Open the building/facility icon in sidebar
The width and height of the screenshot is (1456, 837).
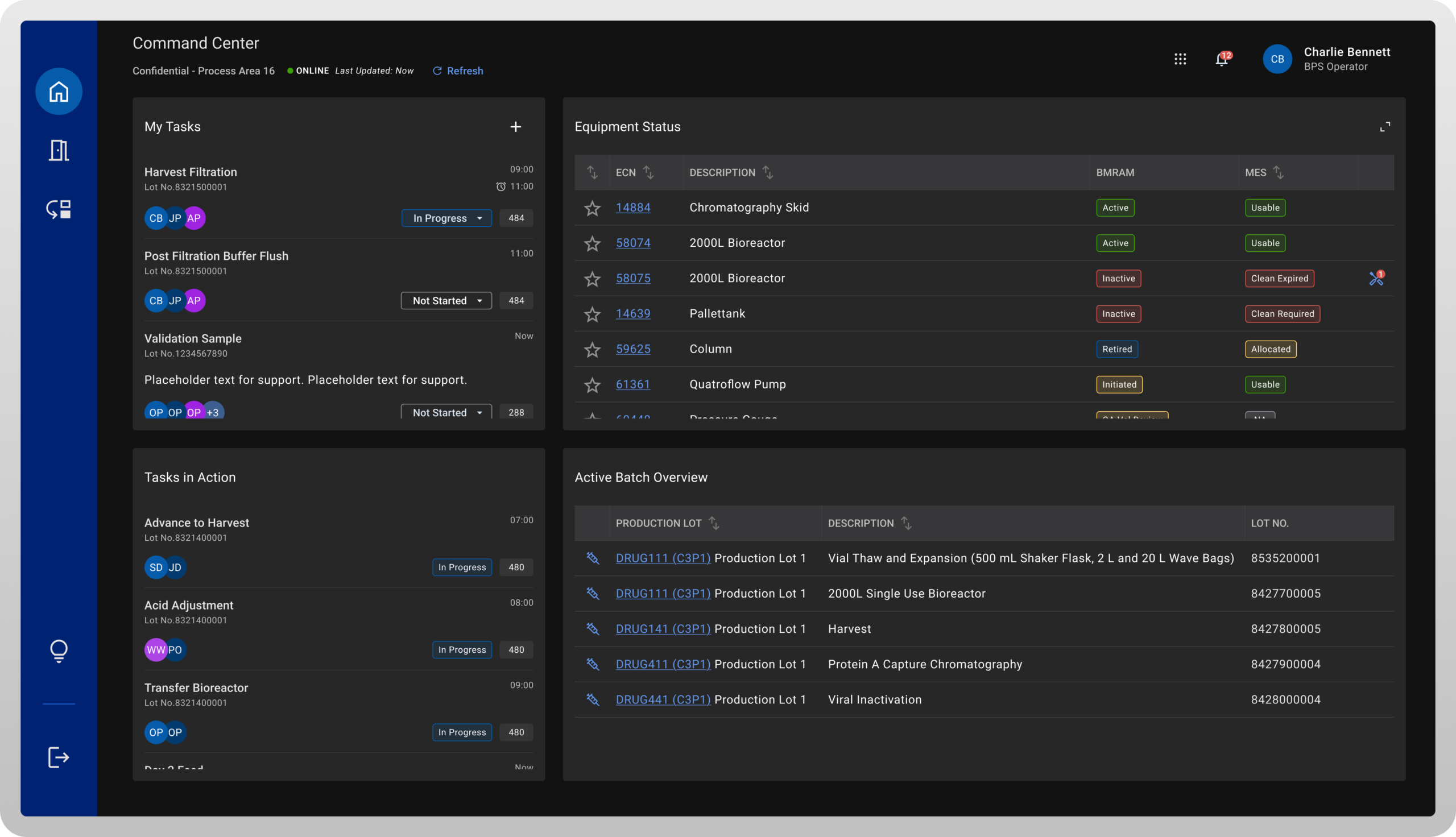click(59, 151)
